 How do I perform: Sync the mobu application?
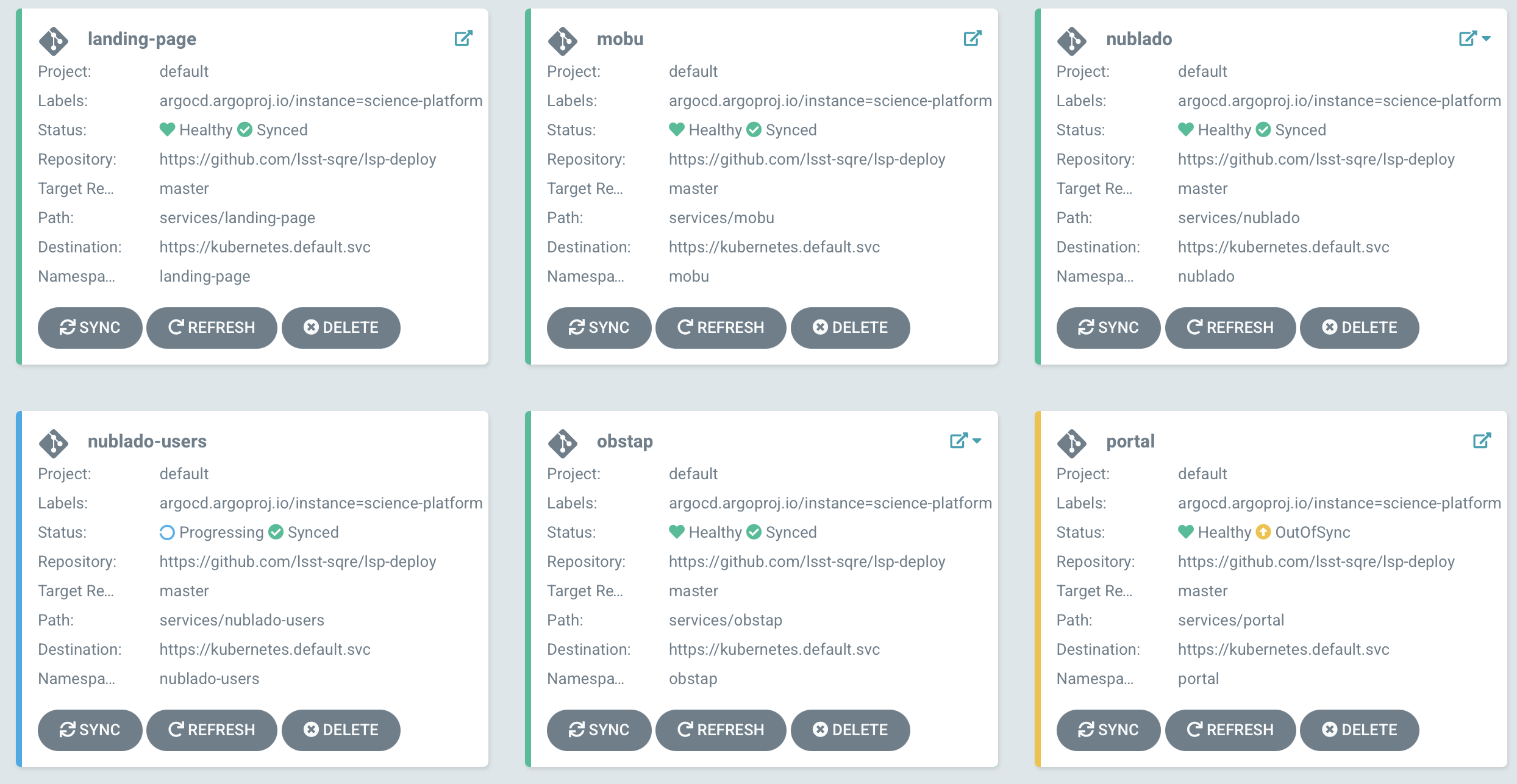coord(599,327)
